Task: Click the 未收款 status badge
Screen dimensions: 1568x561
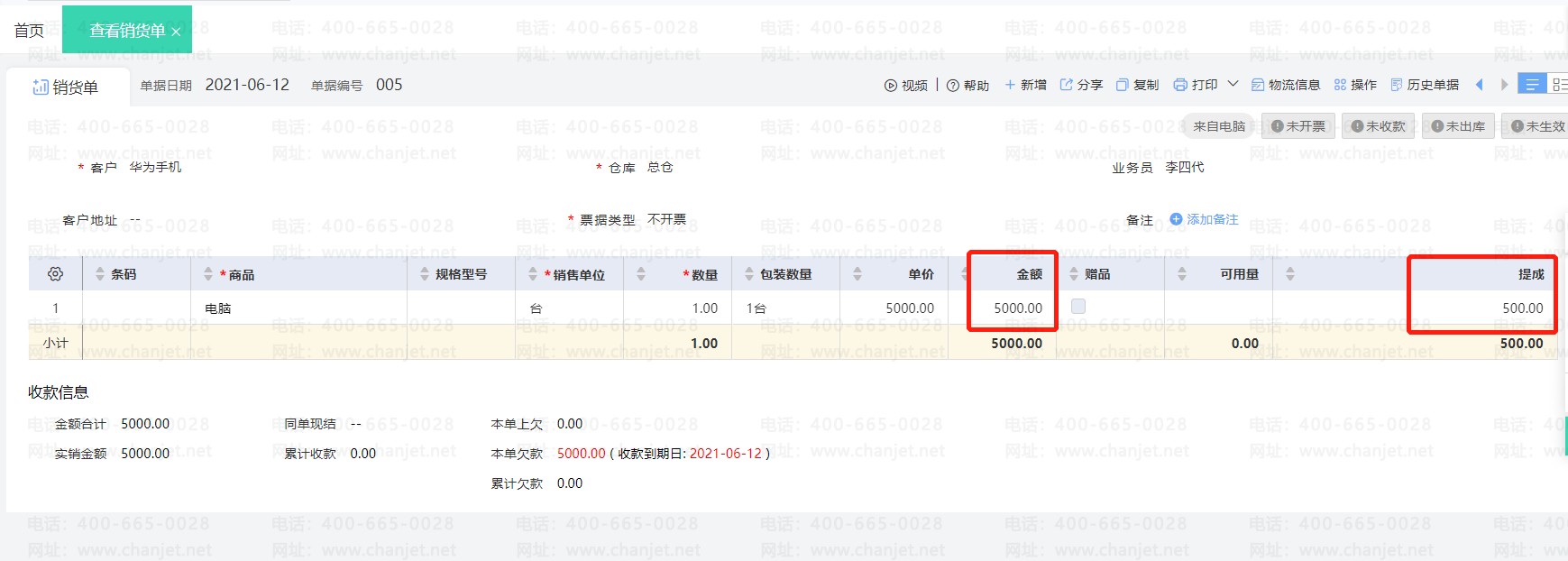Action: tap(1379, 126)
